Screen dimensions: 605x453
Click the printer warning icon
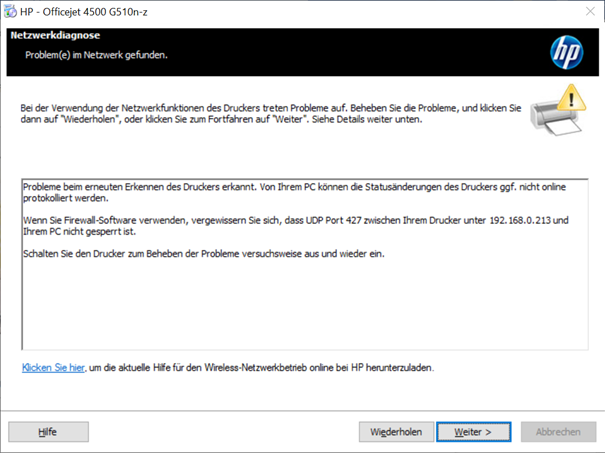coord(558,110)
